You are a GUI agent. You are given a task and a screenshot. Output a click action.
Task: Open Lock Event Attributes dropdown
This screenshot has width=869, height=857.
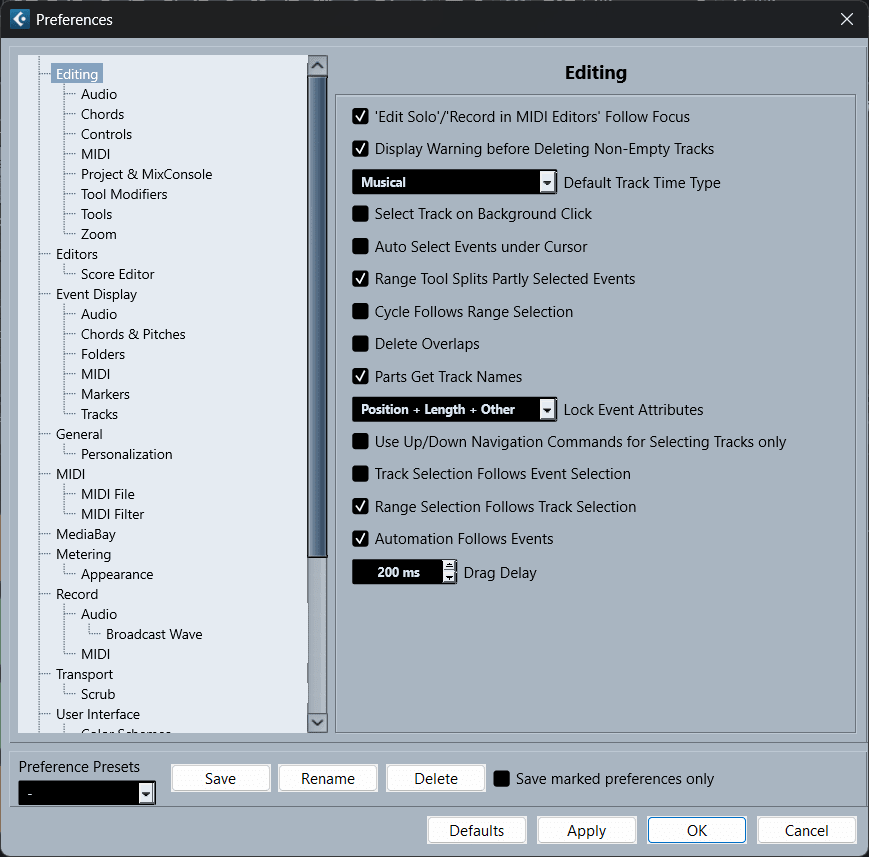pyautogui.click(x=547, y=409)
